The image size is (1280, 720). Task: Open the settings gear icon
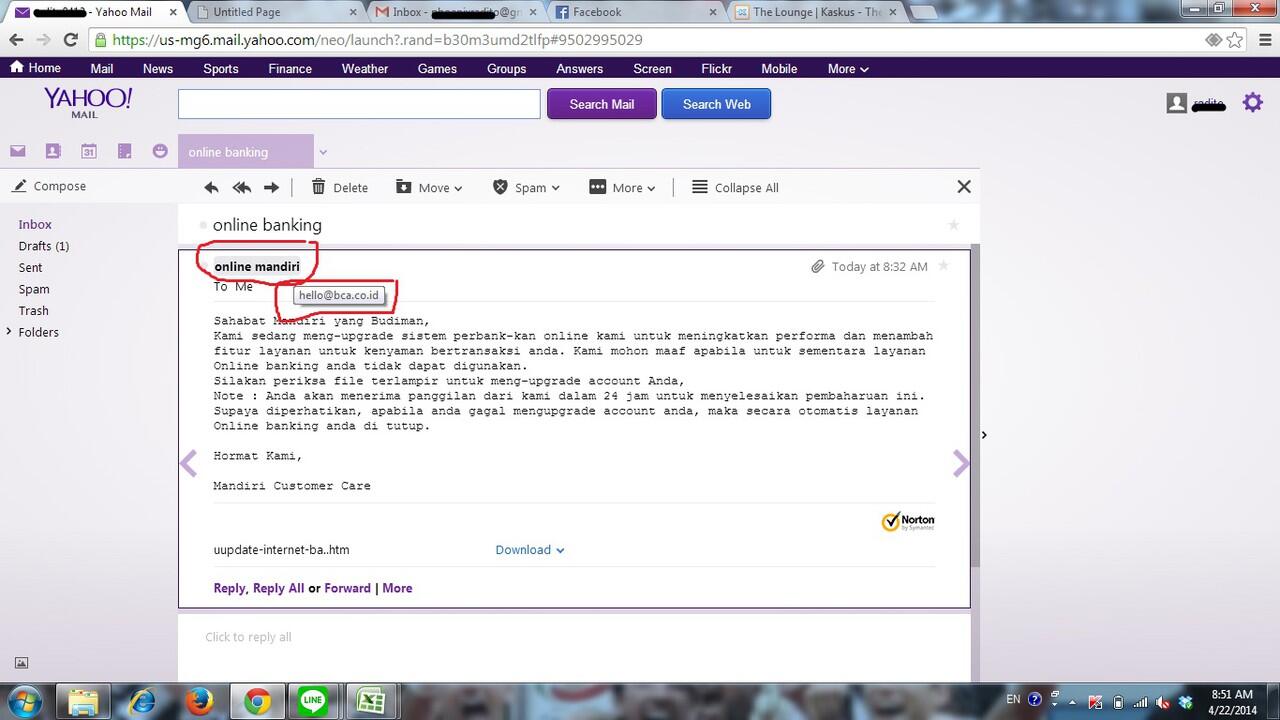click(x=1253, y=102)
